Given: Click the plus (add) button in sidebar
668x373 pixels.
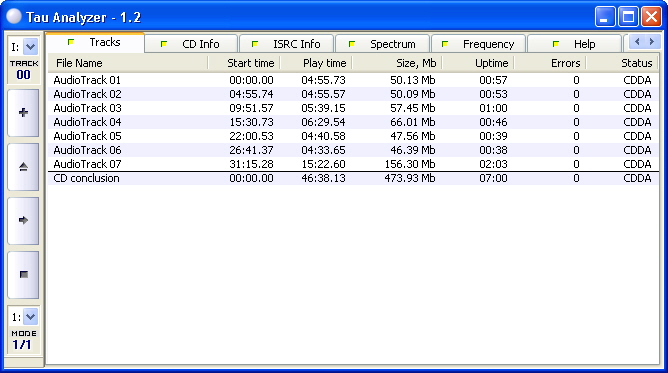Looking at the screenshot, I should 23,113.
